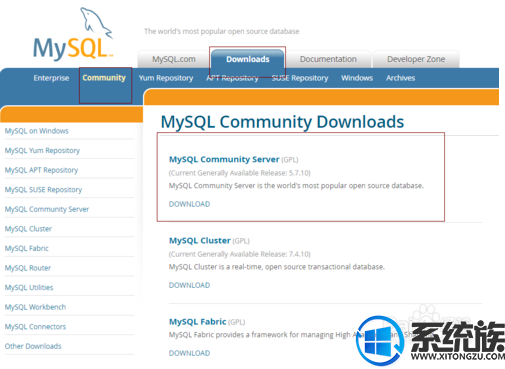This screenshot has width=505, height=369.
Task: Open MySQL Cluster sidebar link
Action: [28, 229]
